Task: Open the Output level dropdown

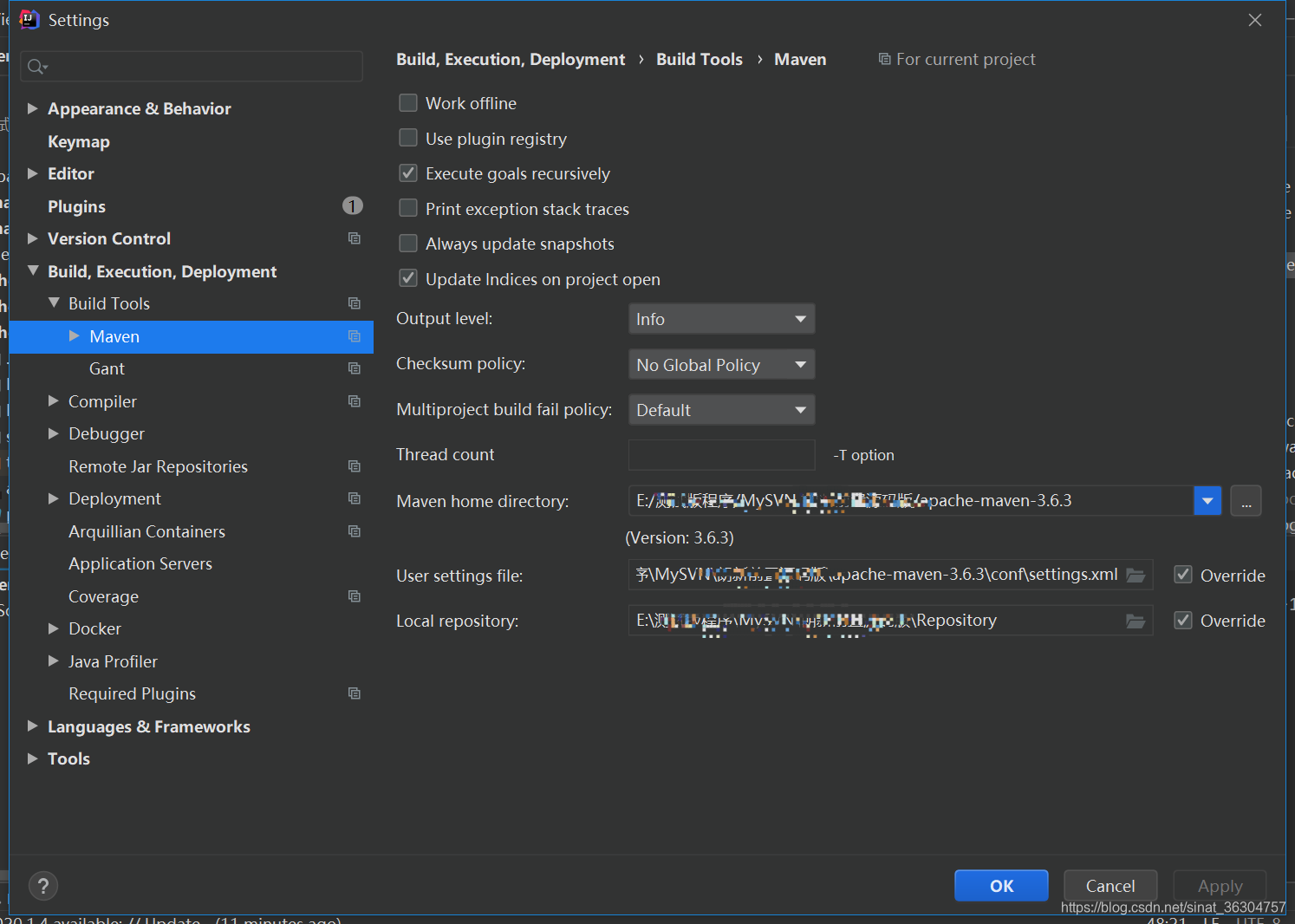Action: tap(721, 319)
